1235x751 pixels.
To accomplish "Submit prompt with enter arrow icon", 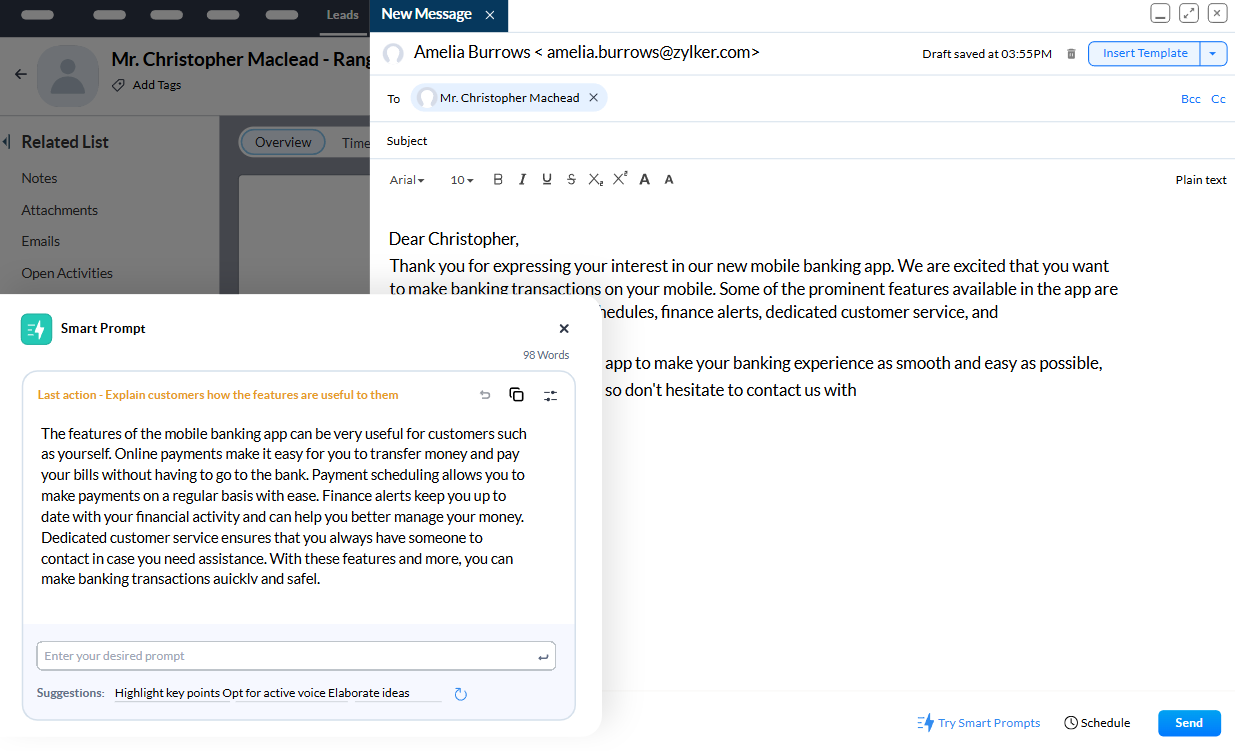I will point(543,657).
